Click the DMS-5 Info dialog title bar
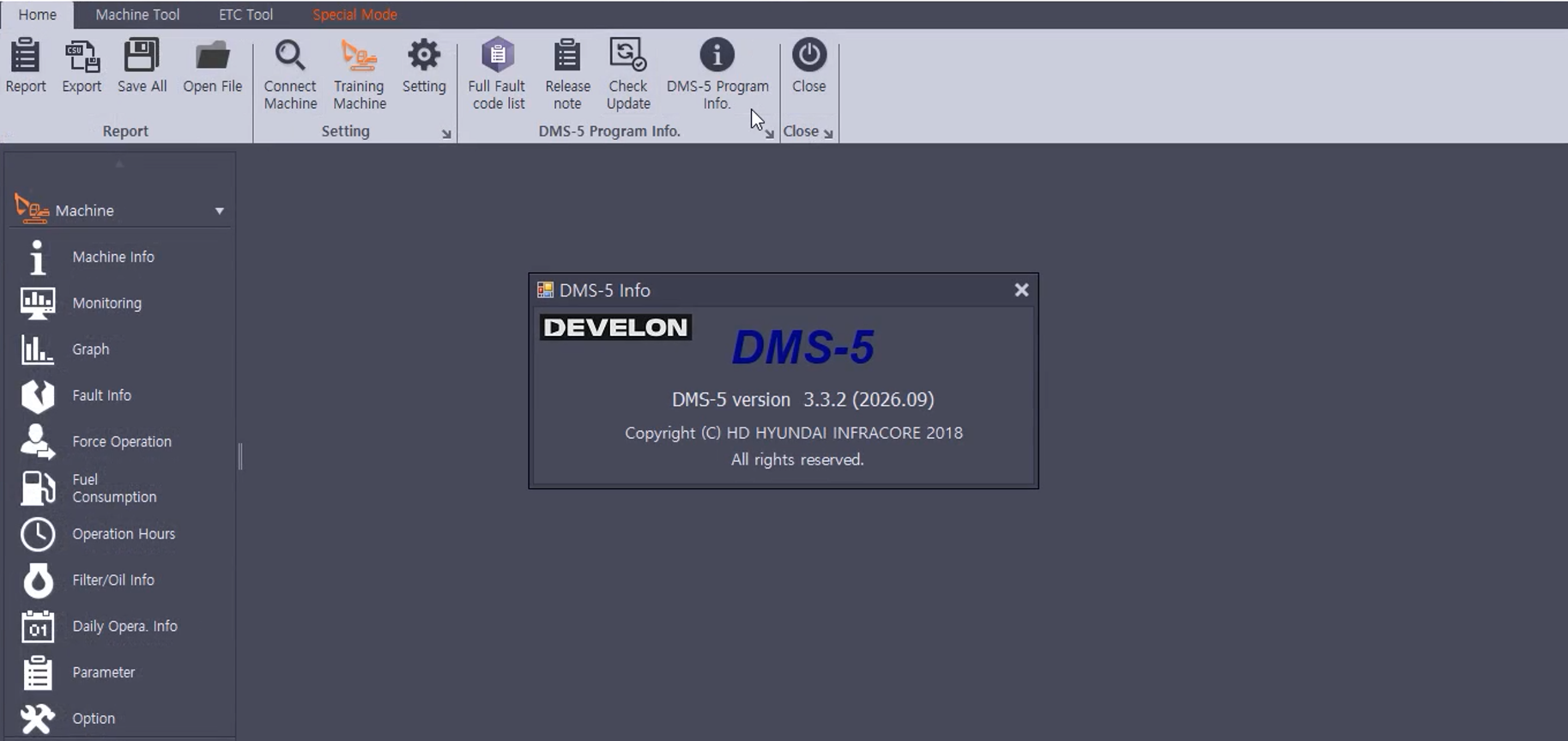The height and width of the screenshot is (741, 1568). (783, 290)
